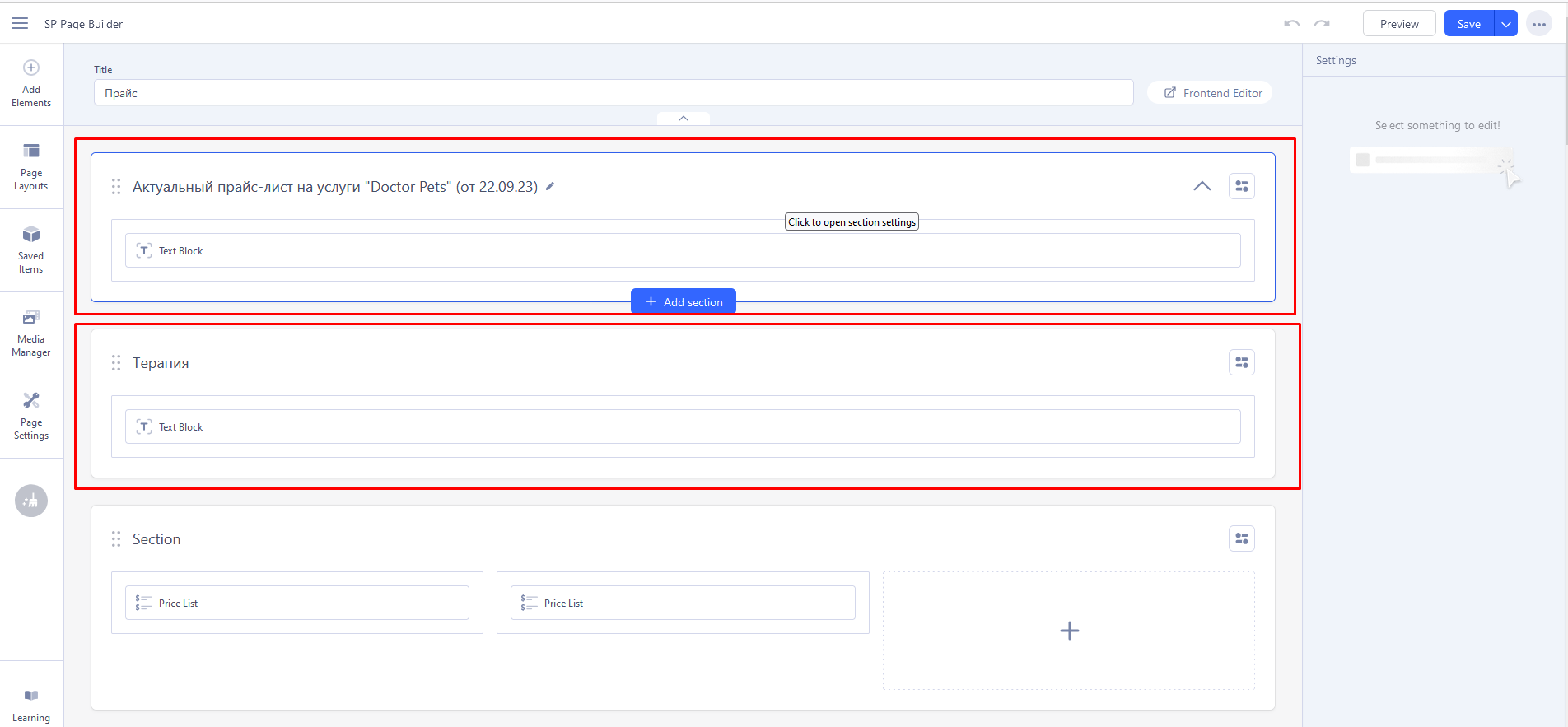Click the Preview button
Image resolution: width=1568 pixels, height=727 pixels.
point(1399,24)
